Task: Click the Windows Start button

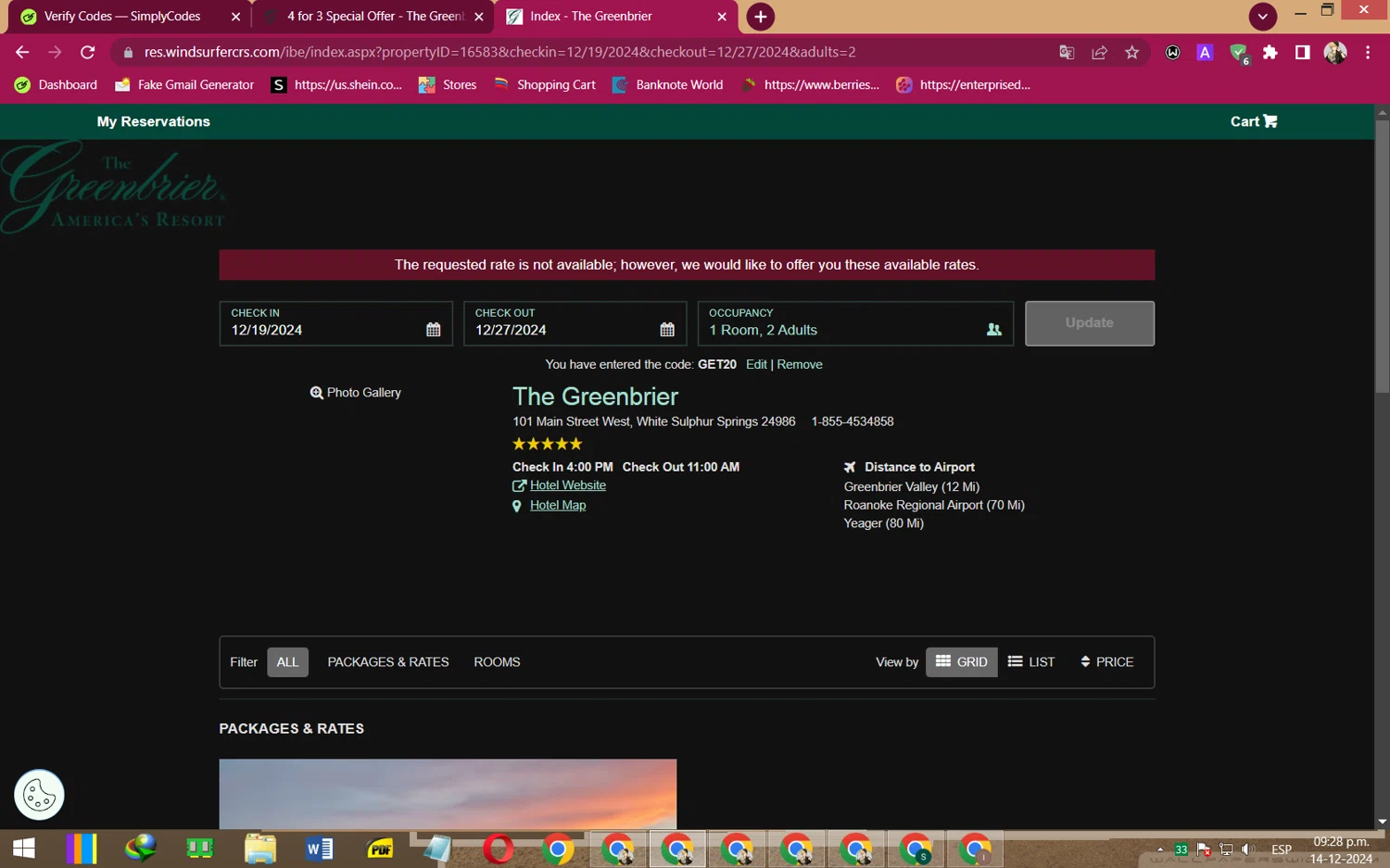Action: 24,849
